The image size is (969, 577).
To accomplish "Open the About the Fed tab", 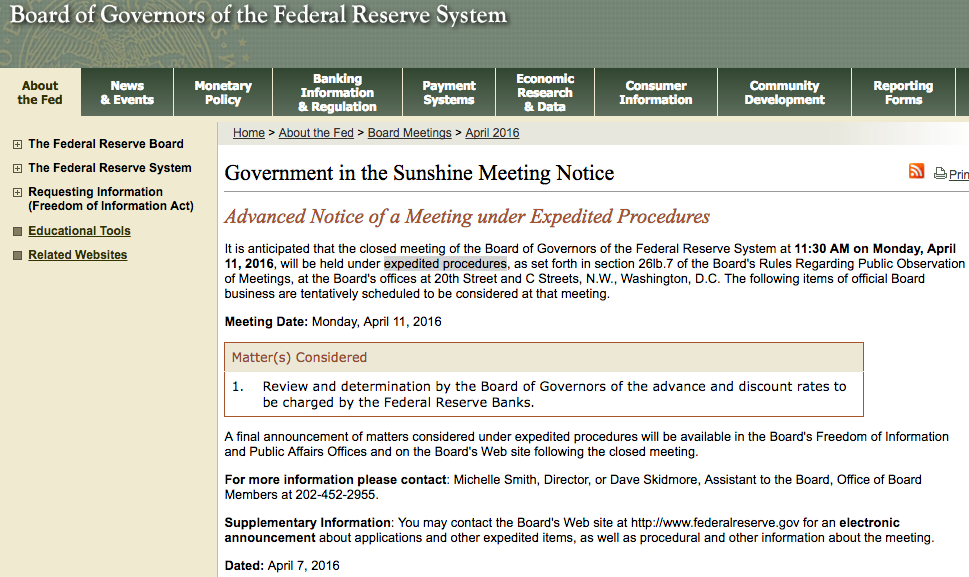I will (40, 93).
